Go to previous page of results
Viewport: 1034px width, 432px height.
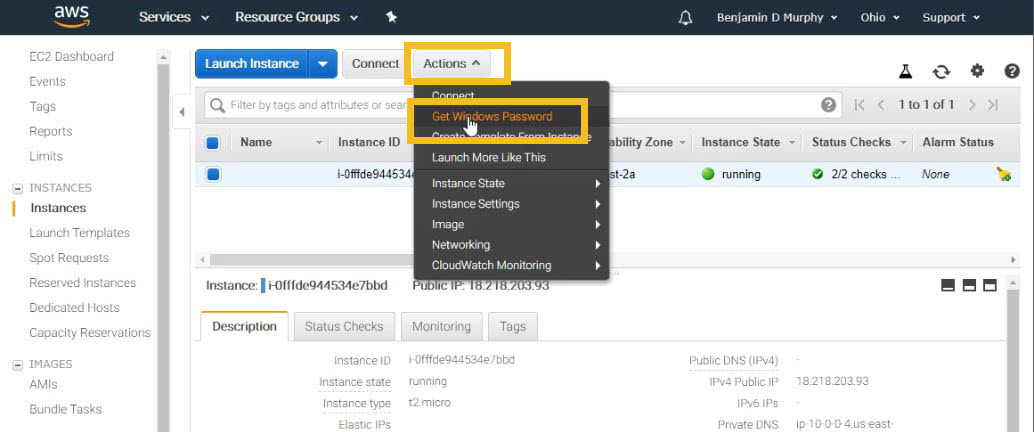pos(880,105)
